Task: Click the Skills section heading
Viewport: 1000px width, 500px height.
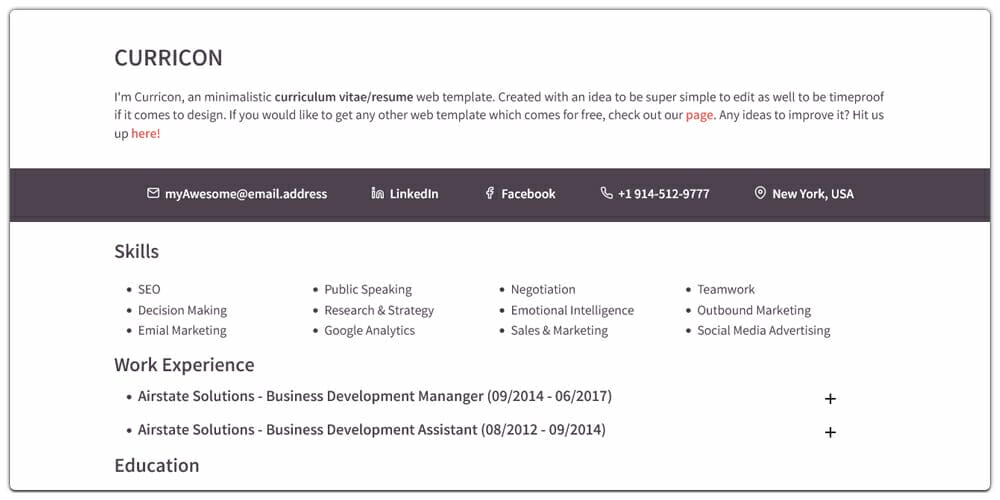Action: point(137,252)
